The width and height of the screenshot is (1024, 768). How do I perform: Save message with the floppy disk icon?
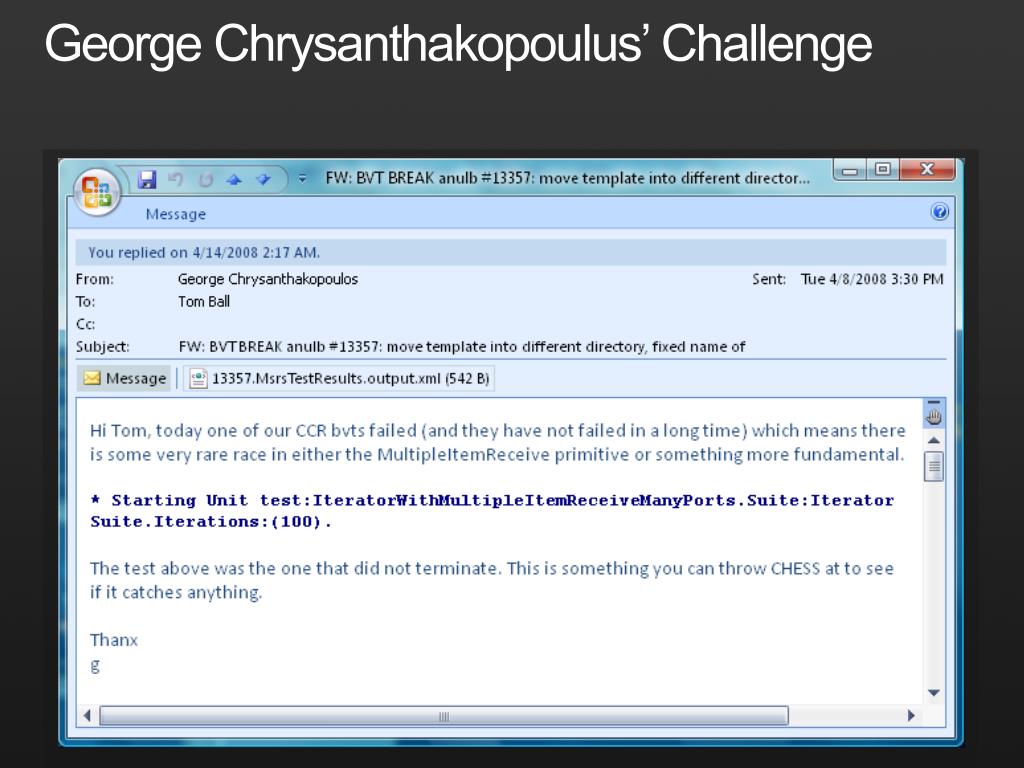(148, 179)
